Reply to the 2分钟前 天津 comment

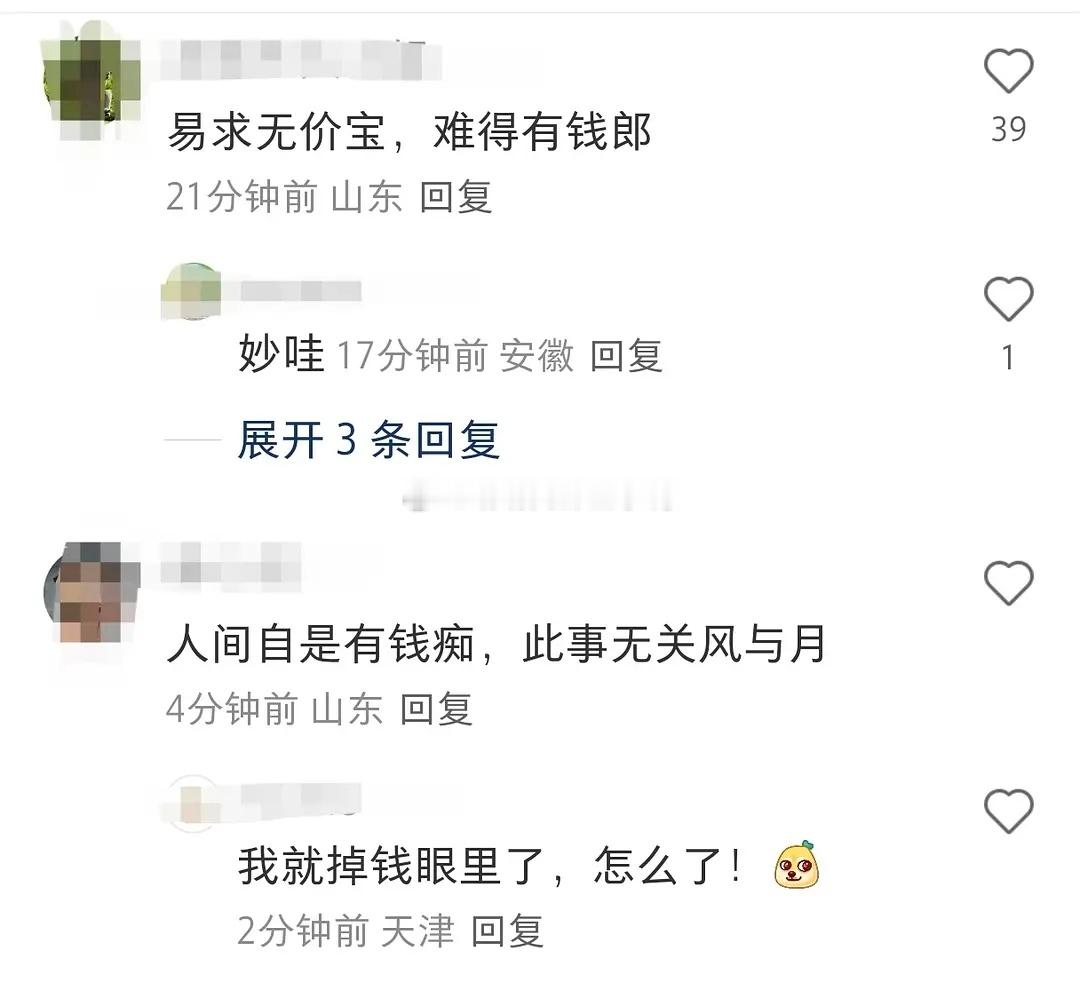(x=508, y=931)
